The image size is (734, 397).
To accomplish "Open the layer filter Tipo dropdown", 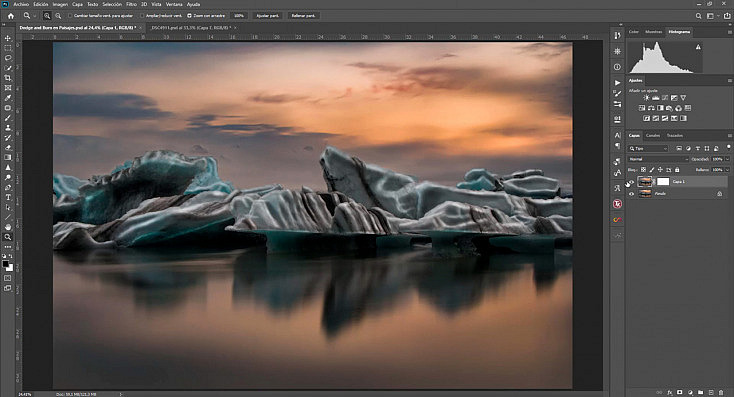I will pos(648,148).
